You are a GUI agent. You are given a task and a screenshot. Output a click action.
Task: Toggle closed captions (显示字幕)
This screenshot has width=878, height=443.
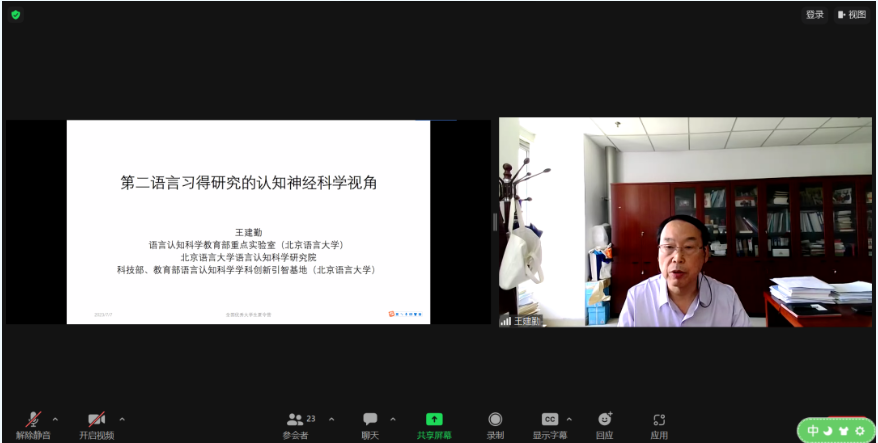click(550, 424)
